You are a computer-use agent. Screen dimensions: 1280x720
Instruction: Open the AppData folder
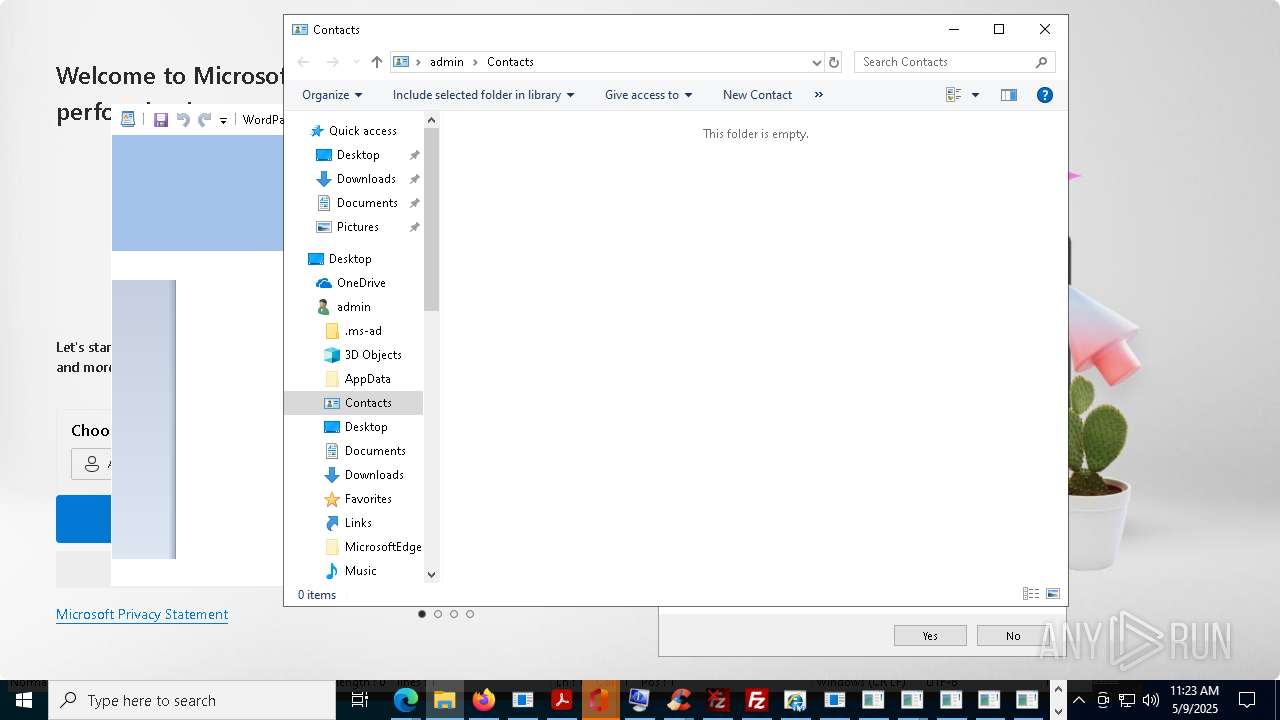[x=367, y=379]
